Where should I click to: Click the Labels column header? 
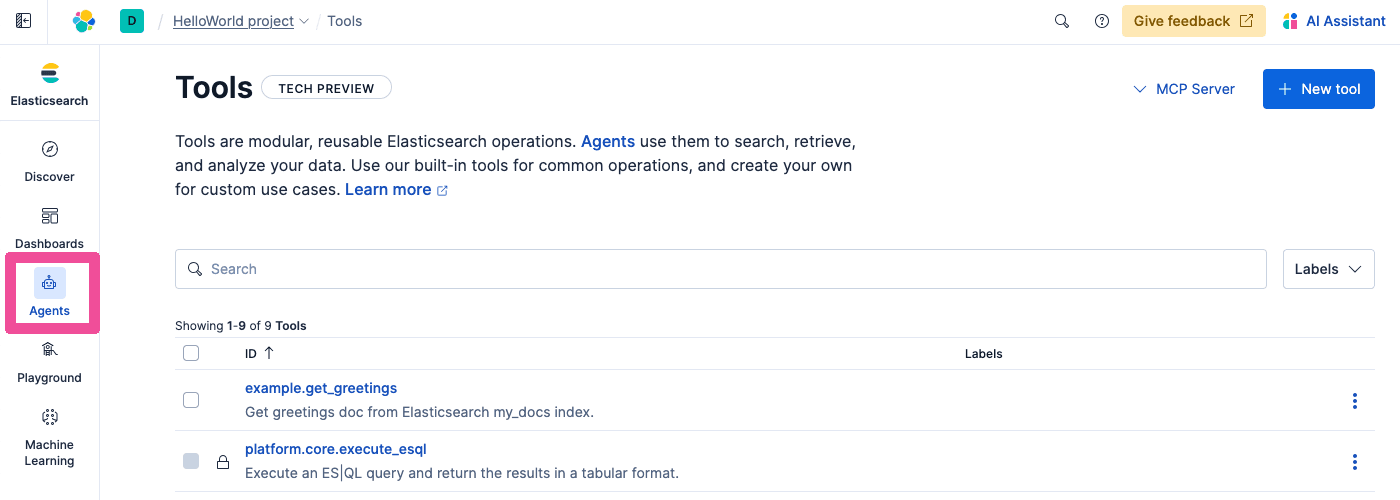[x=983, y=354]
